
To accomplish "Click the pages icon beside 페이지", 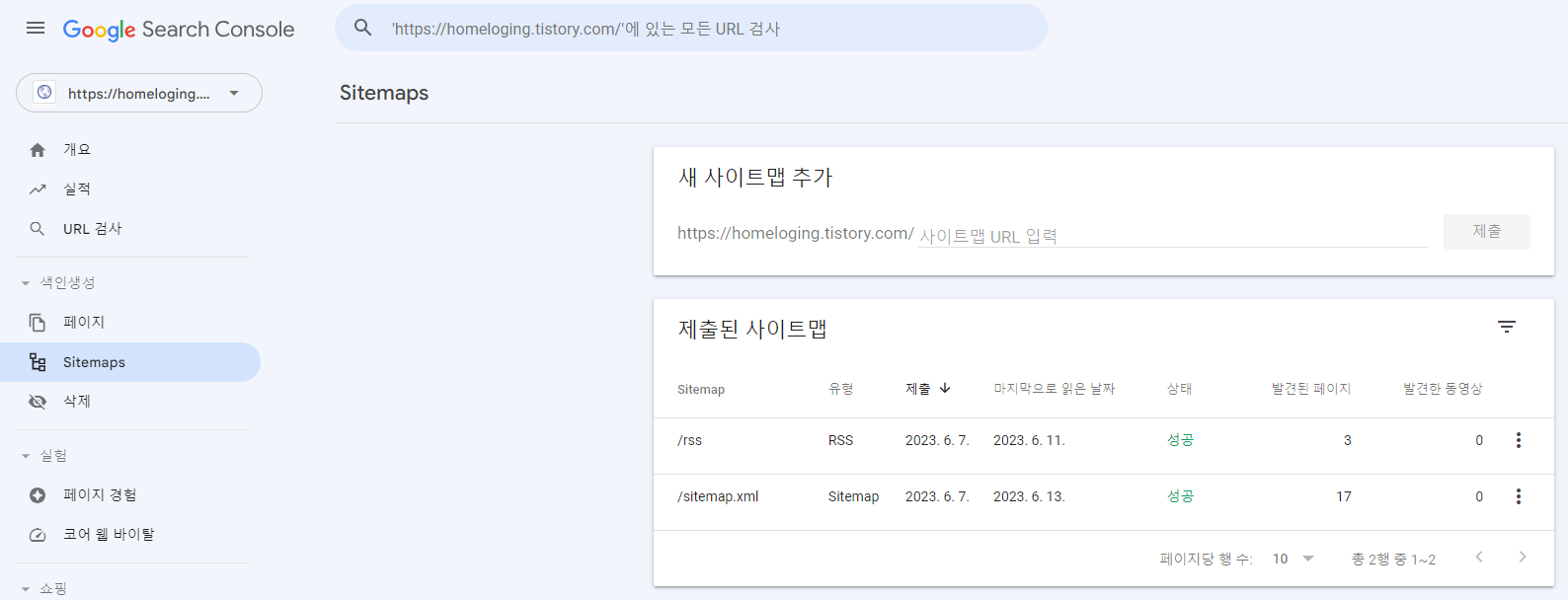I will [x=38, y=323].
